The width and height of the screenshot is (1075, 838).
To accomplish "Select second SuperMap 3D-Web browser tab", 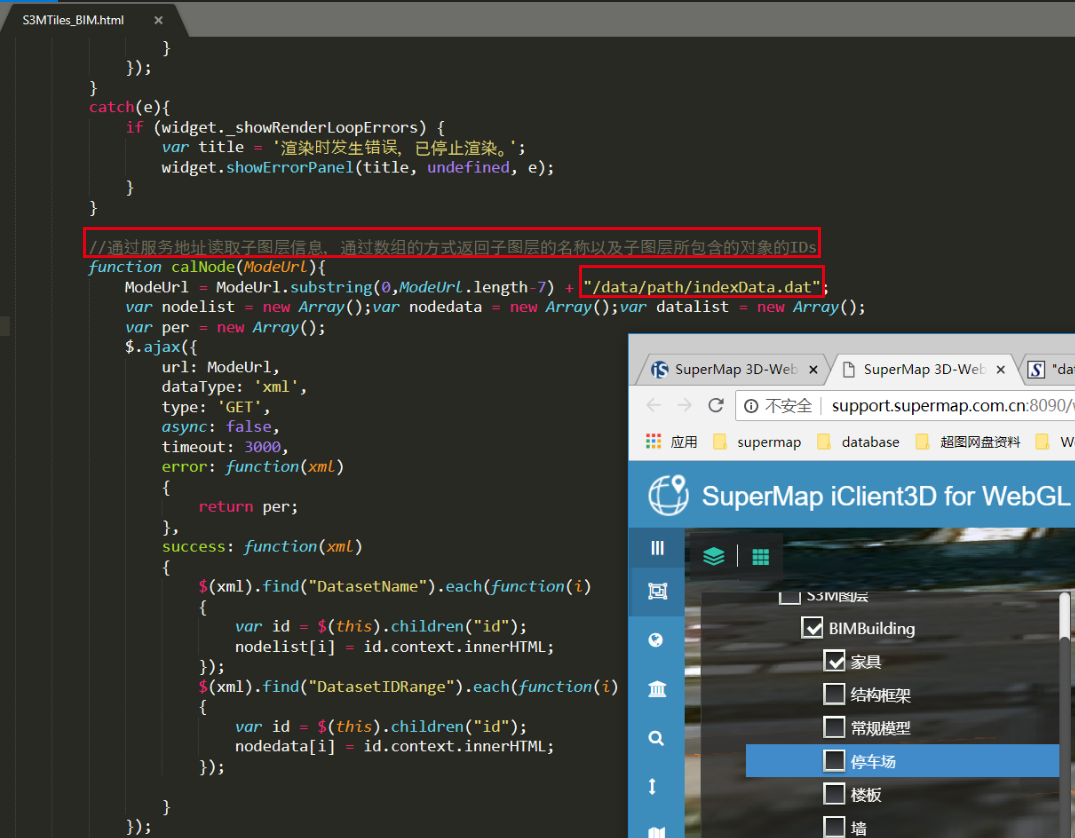I will coord(923,370).
